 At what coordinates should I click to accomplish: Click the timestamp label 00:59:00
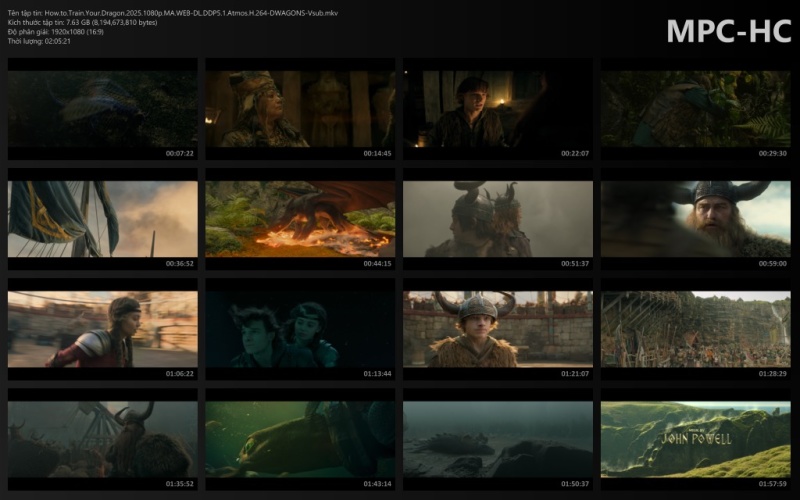(x=772, y=264)
